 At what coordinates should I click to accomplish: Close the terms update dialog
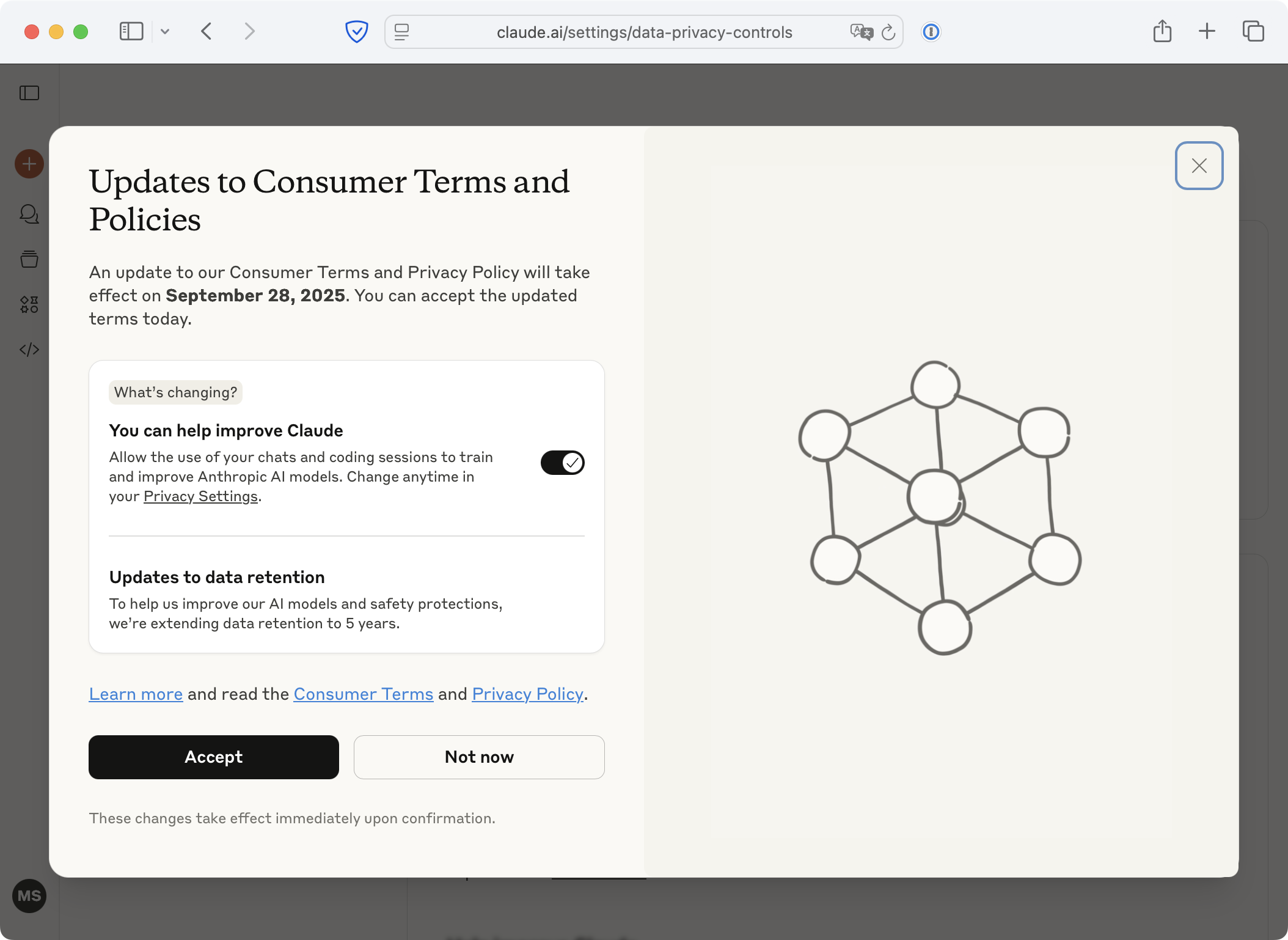click(1199, 166)
